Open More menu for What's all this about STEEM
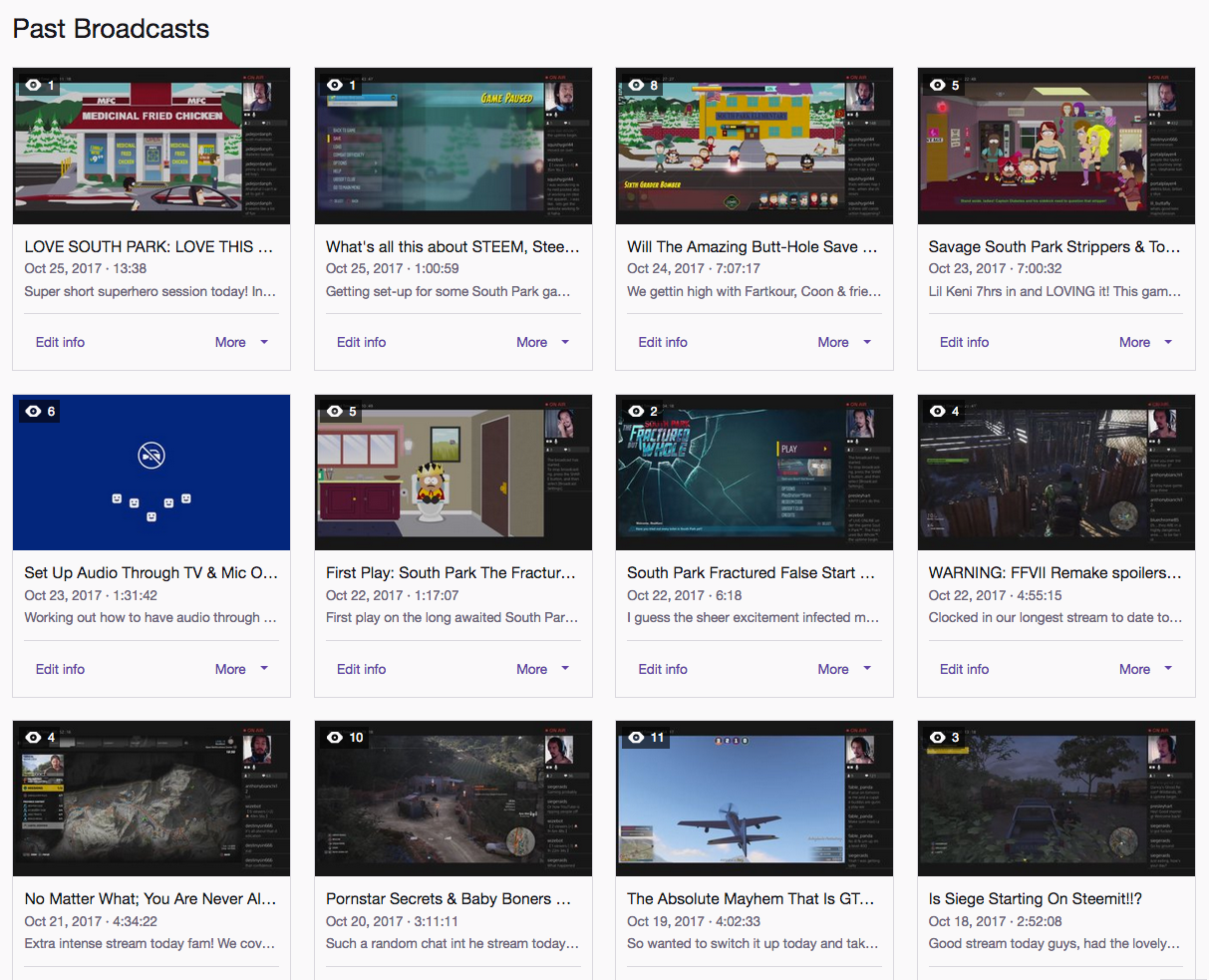 pyautogui.click(x=543, y=342)
